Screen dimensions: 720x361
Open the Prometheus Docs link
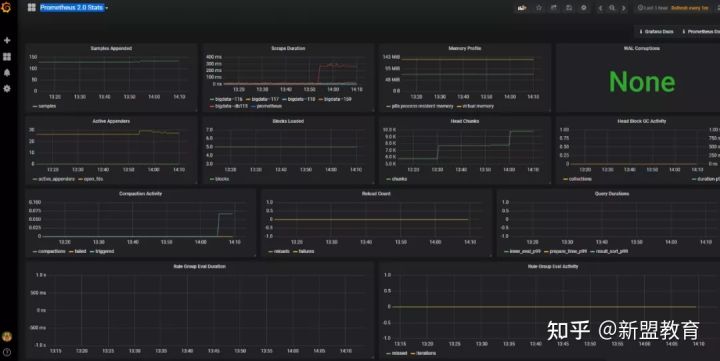tap(701, 32)
